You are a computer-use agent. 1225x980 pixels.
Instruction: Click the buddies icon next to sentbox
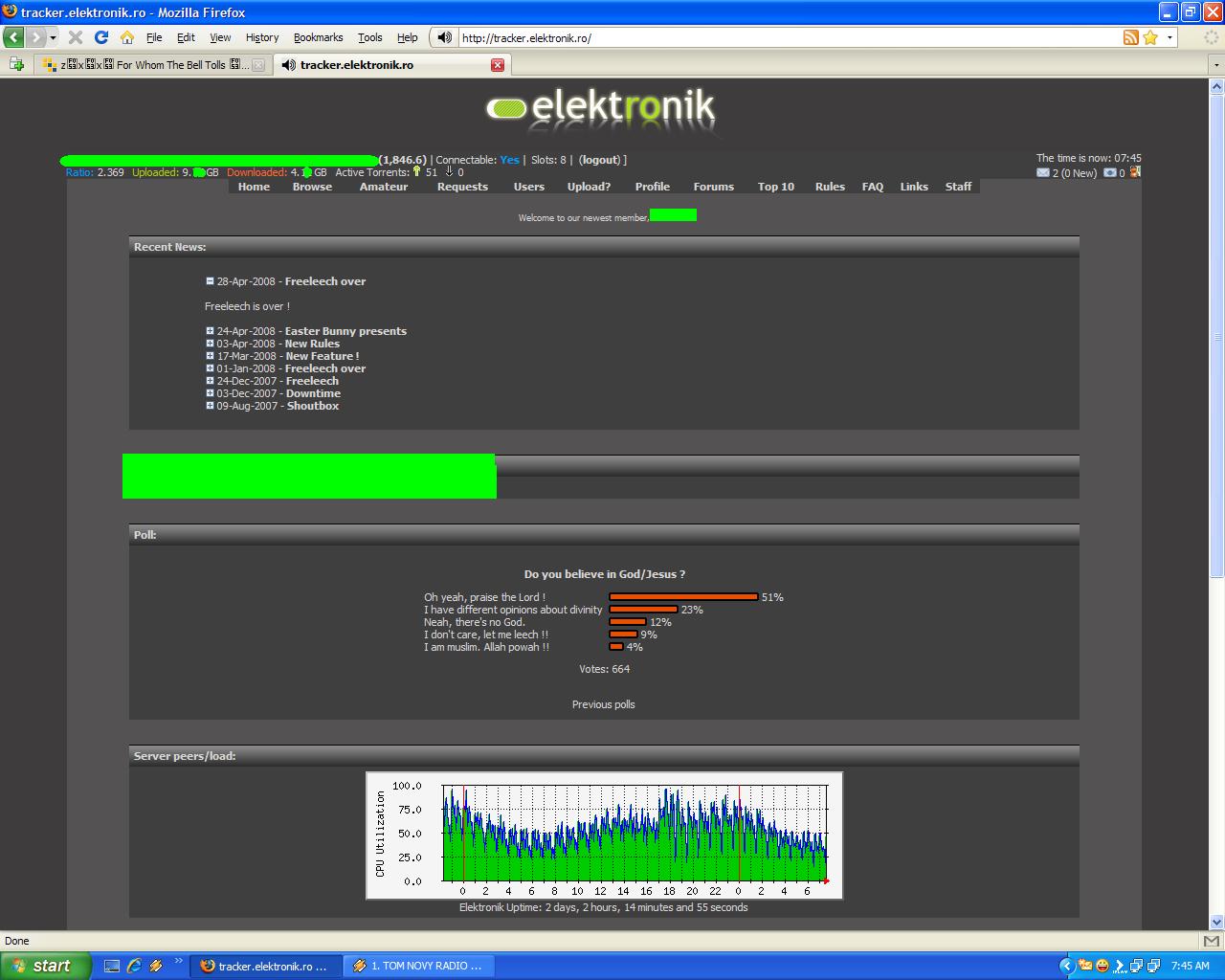tap(1135, 172)
